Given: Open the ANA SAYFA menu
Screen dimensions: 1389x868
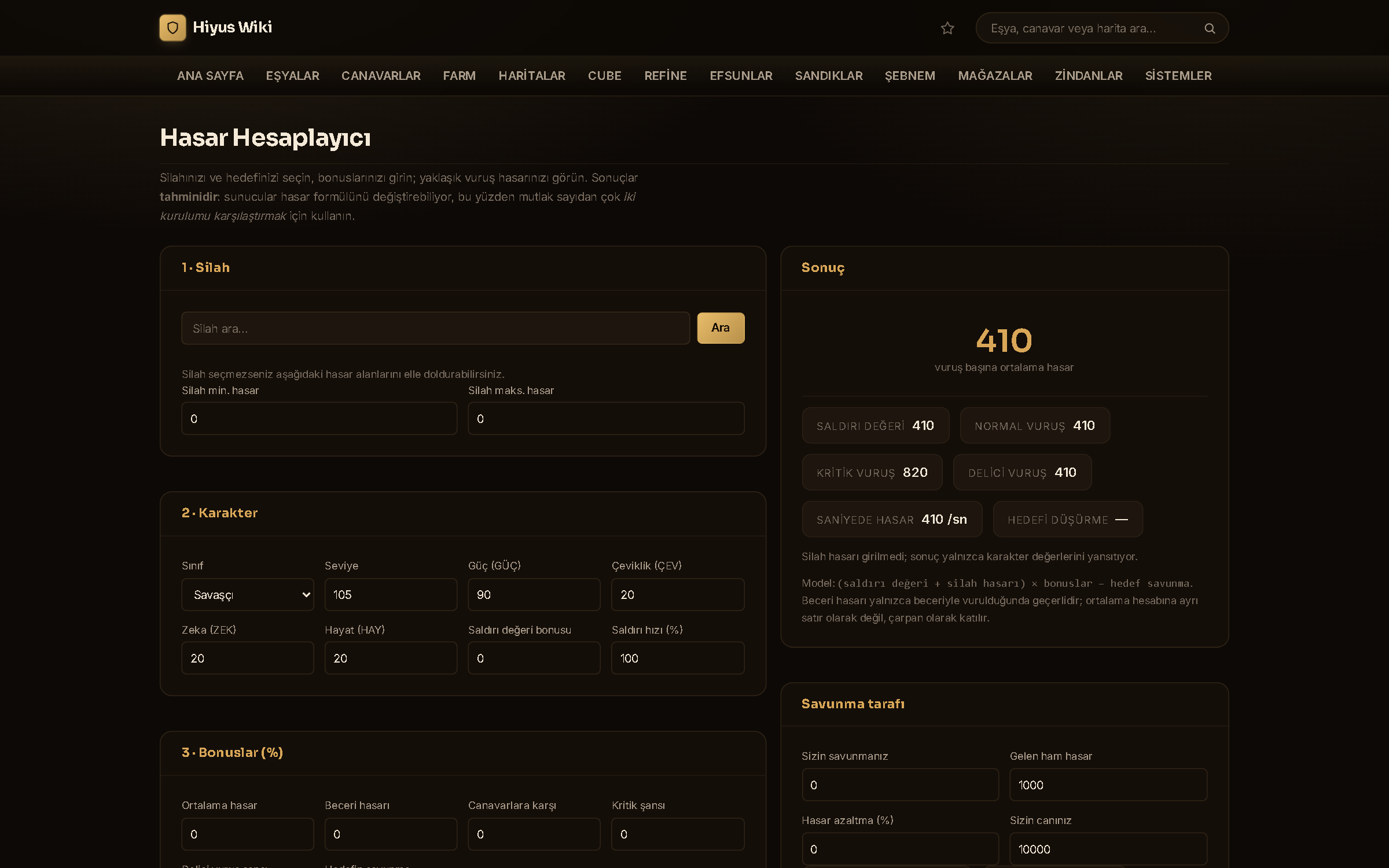Looking at the screenshot, I should point(210,76).
